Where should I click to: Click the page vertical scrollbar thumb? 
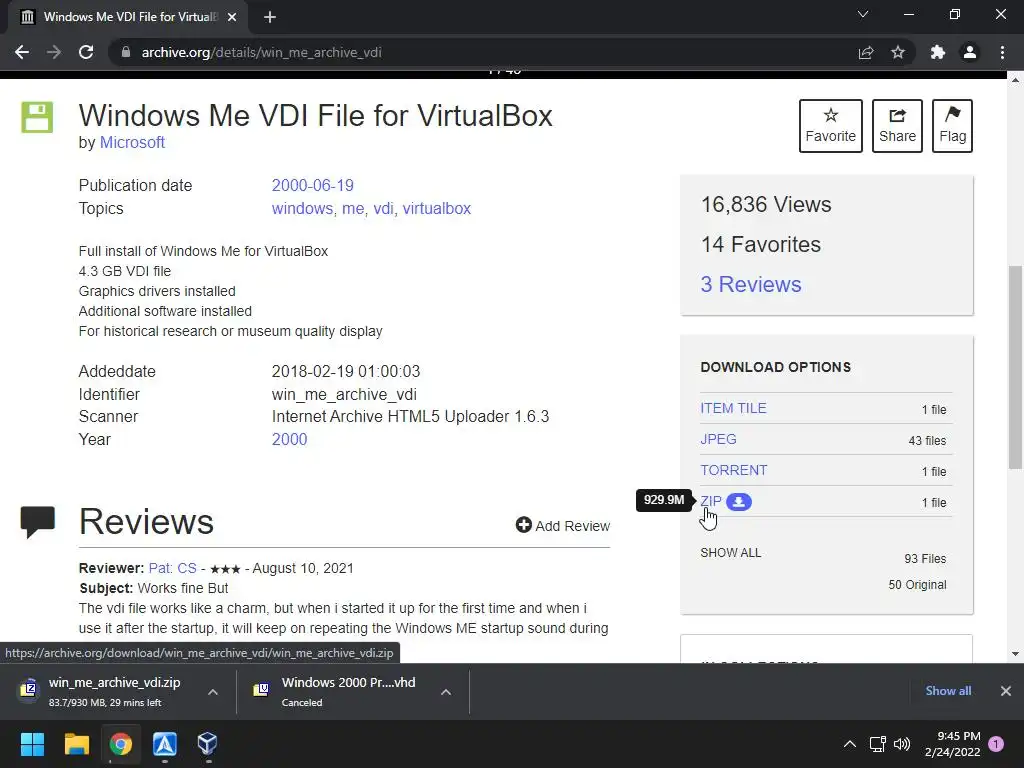(1015, 367)
